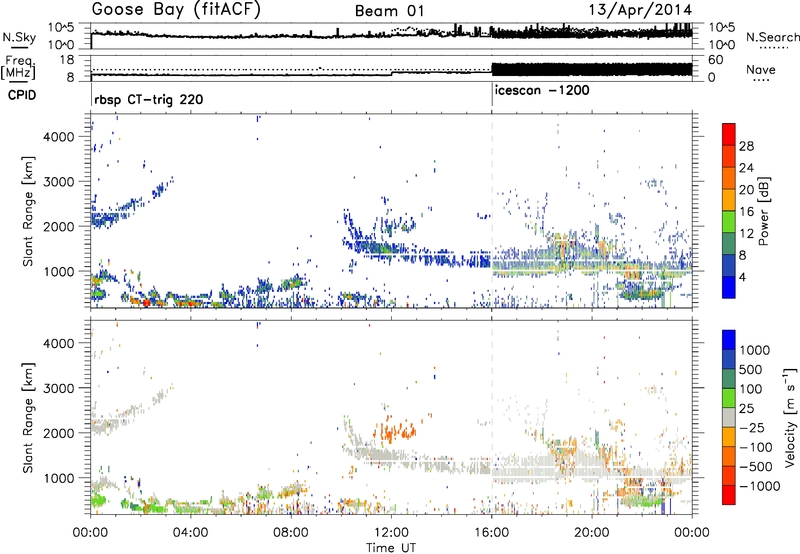Click the 'Freq. [MHz]' axis label
Screen dimensions: 800x554
click(x=18, y=67)
